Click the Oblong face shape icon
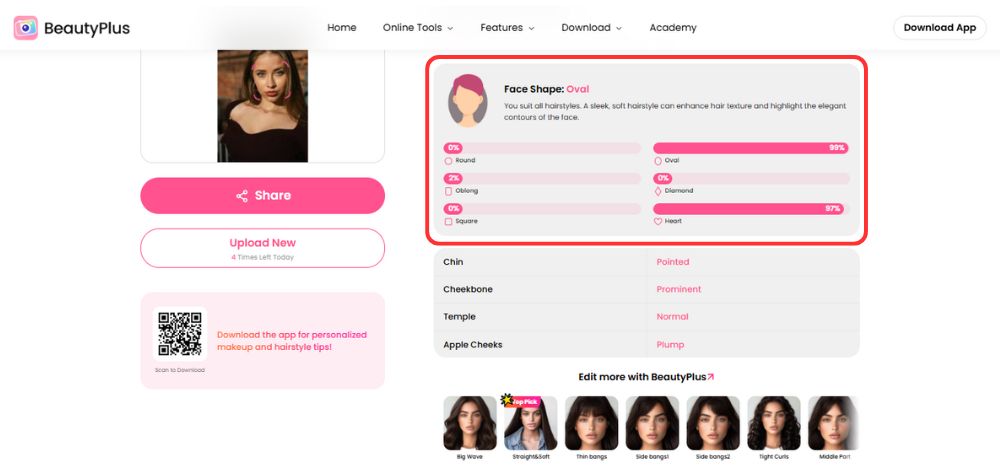 click(448, 190)
